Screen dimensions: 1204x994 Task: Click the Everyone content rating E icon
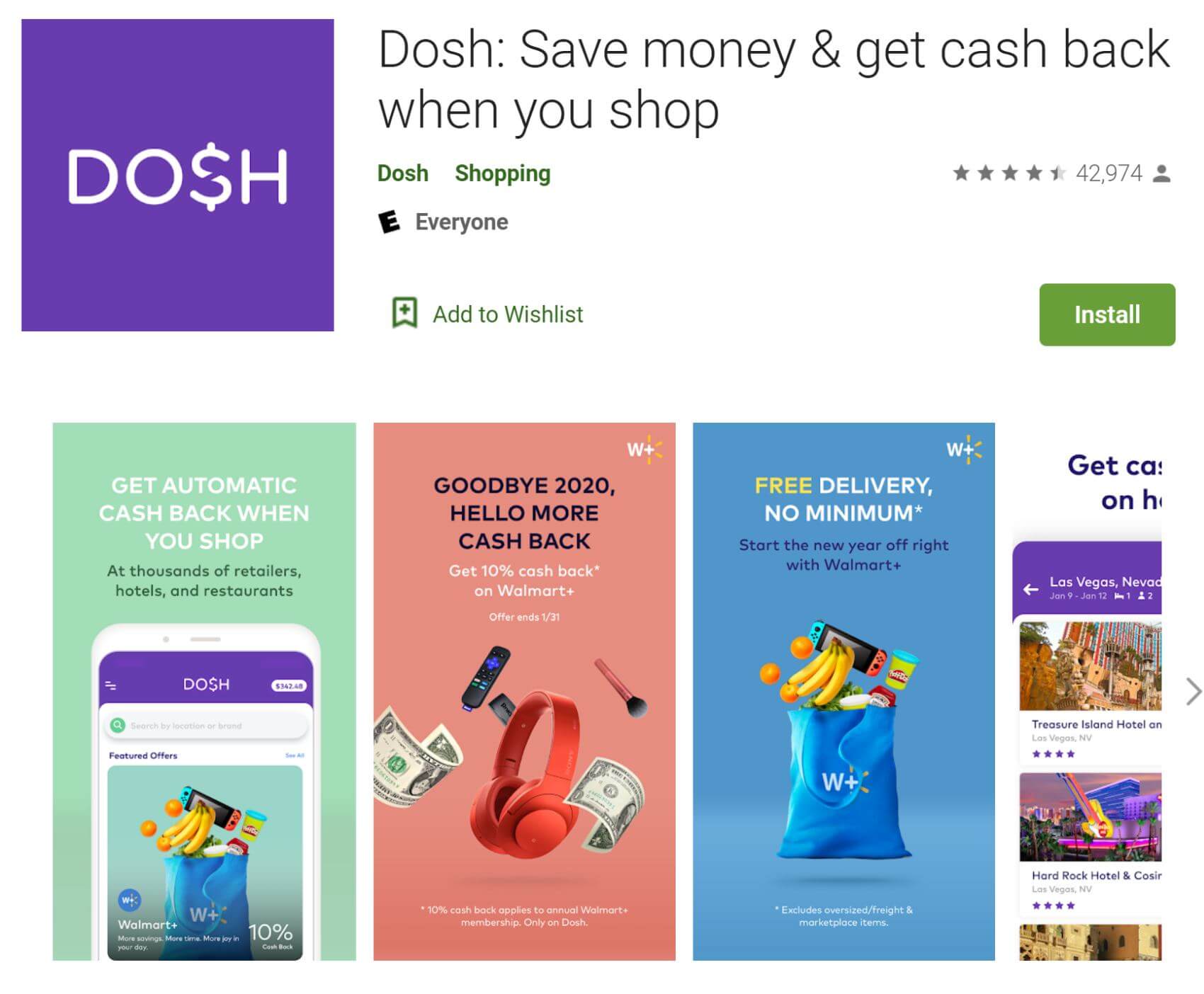[x=389, y=222]
